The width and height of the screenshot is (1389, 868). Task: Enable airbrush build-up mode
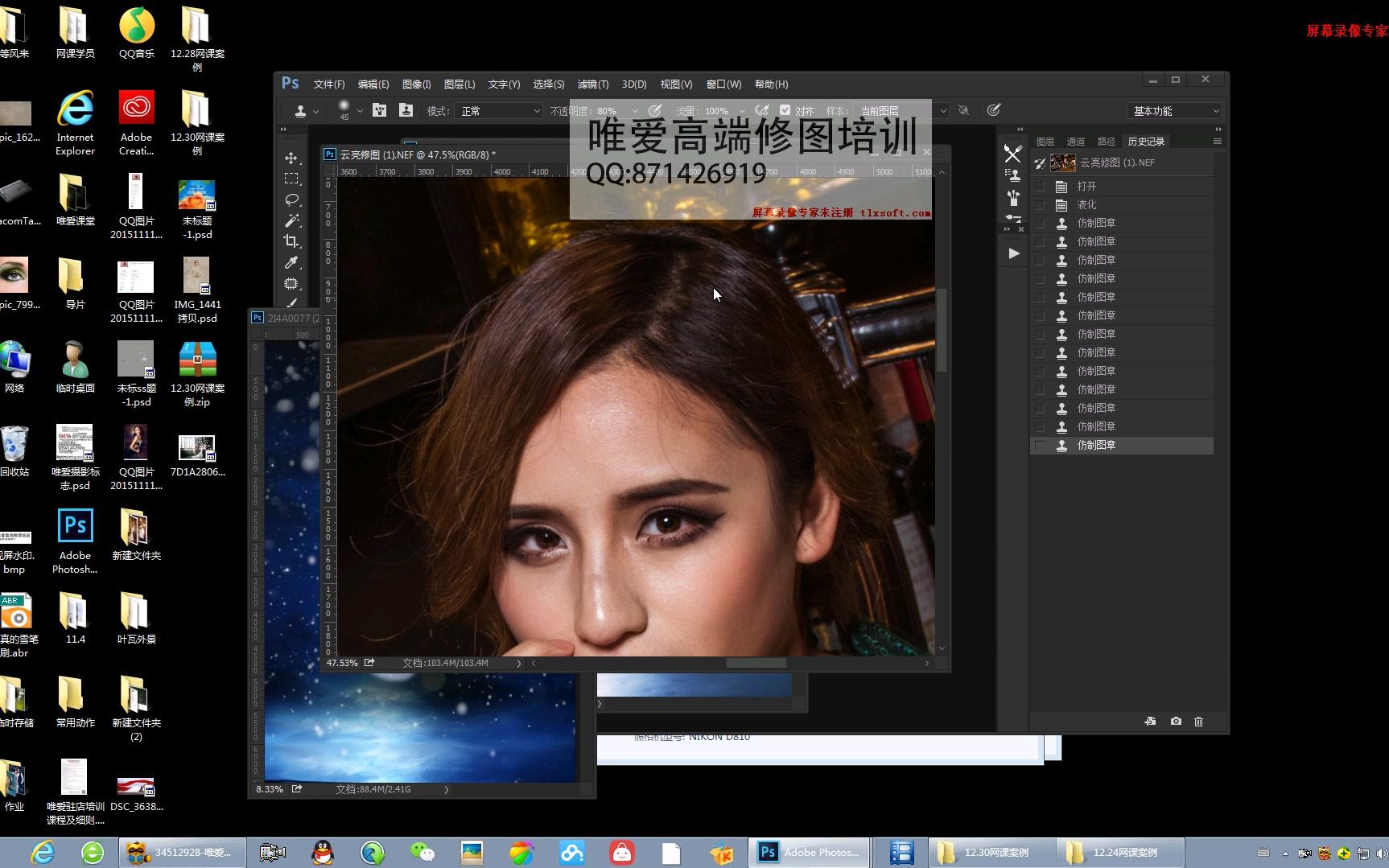pos(761,110)
